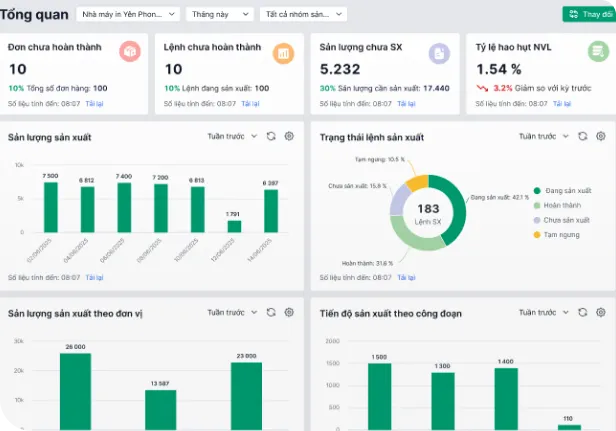Click the purple Sản lượng chưa SX card icon
This screenshot has width=616, height=431.
pyautogui.click(x=439, y=52)
